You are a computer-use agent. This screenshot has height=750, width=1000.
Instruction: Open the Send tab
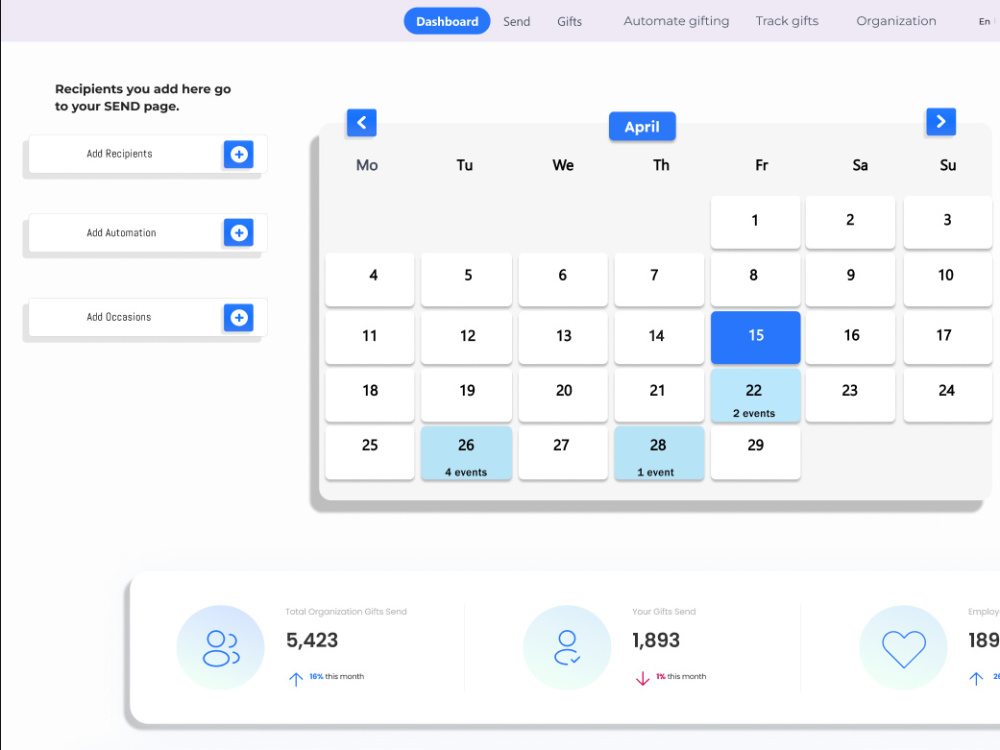coord(517,22)
